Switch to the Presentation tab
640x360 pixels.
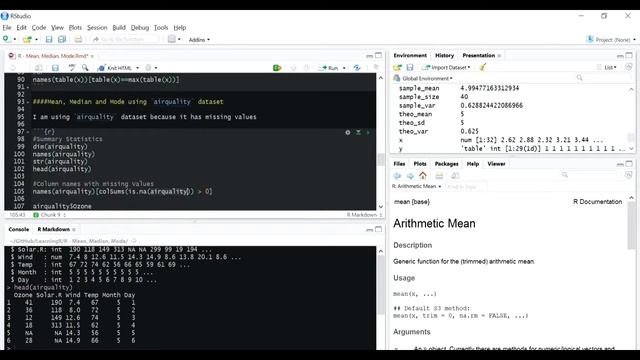[478, 56]
